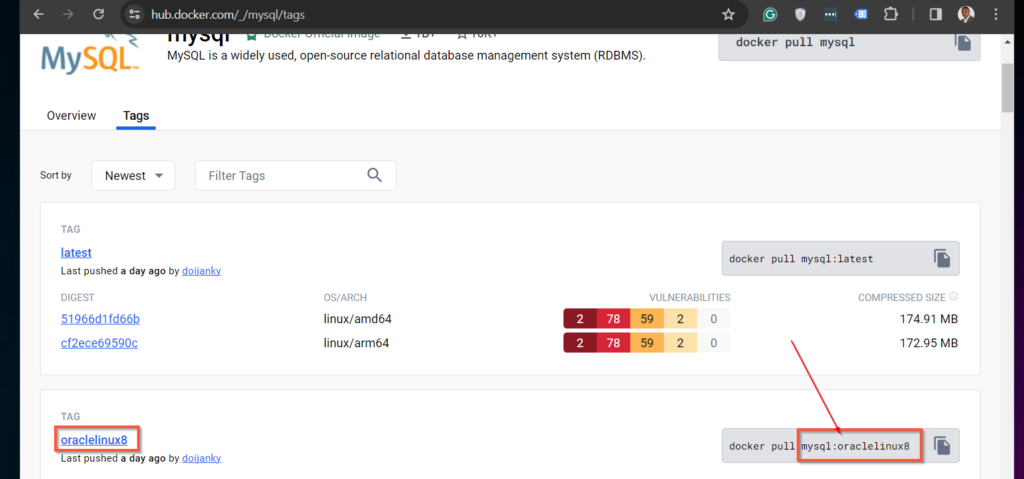Click the linux/amd64 OS/ARCH value
The width and height of the screenshot is (1024, 479).
pos(357,320)
